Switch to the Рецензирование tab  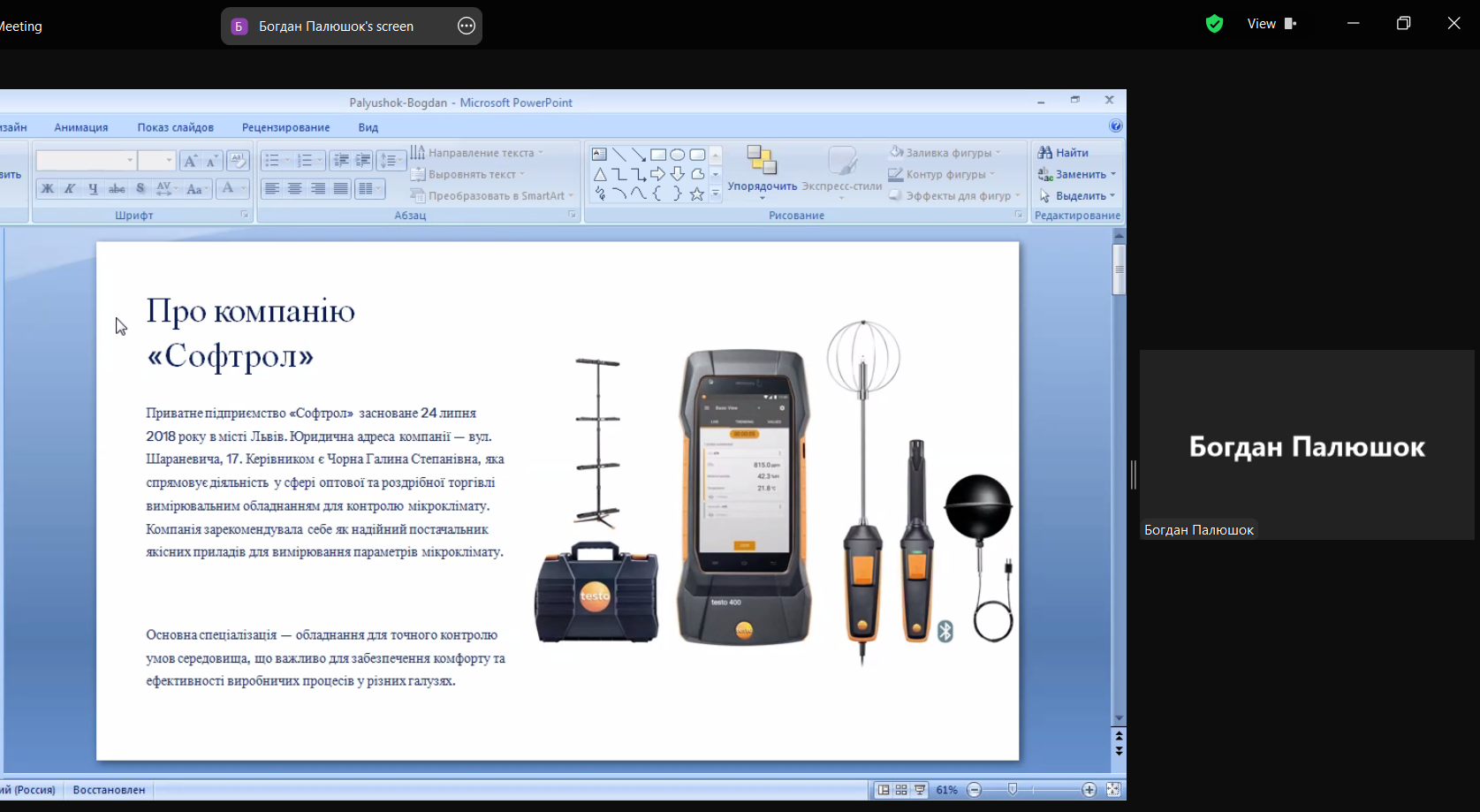286,127
